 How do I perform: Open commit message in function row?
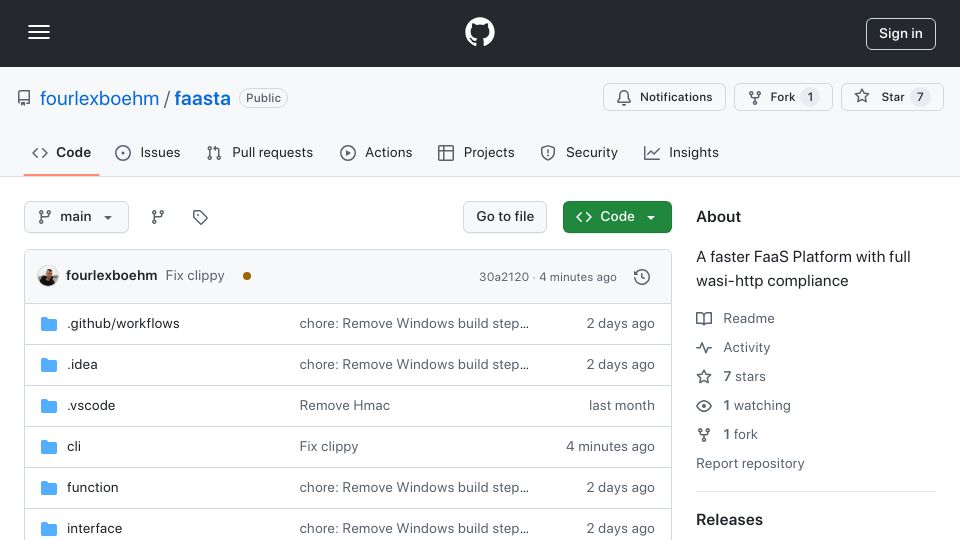(414, 487)
